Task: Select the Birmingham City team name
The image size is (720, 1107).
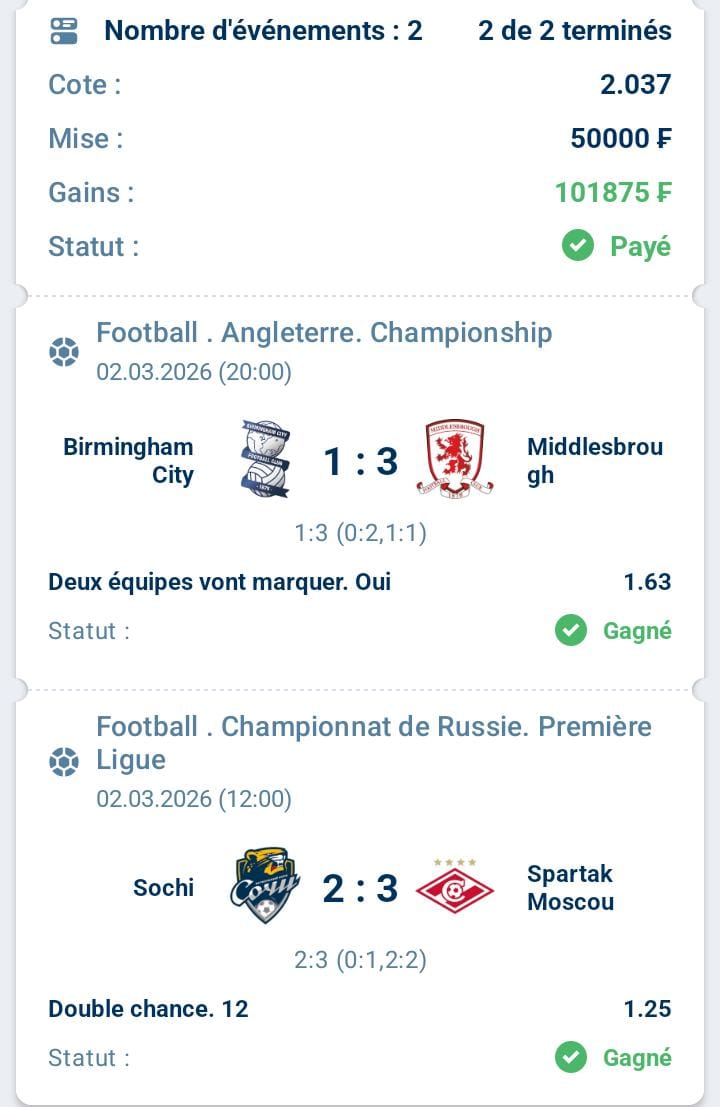Action: (129, 460)
